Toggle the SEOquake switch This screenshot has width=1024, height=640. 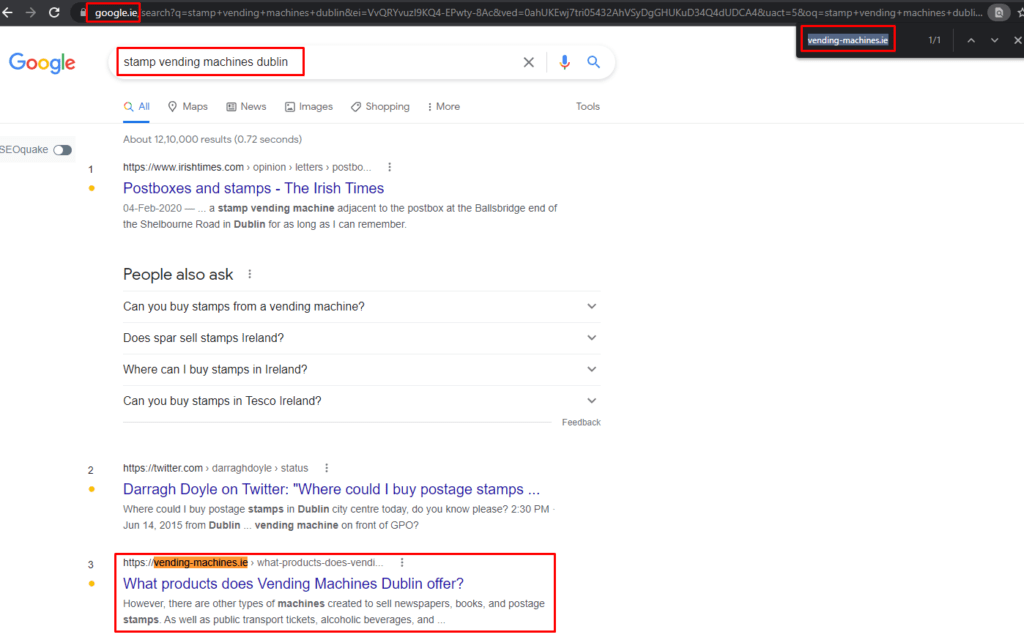(63, 150)
